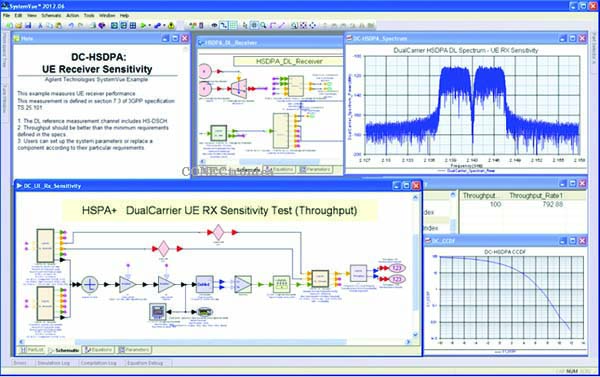
Task: Click HSPA+ DualCarrier UE RX Sensitivity Test title
Action: tap(220, 211)
